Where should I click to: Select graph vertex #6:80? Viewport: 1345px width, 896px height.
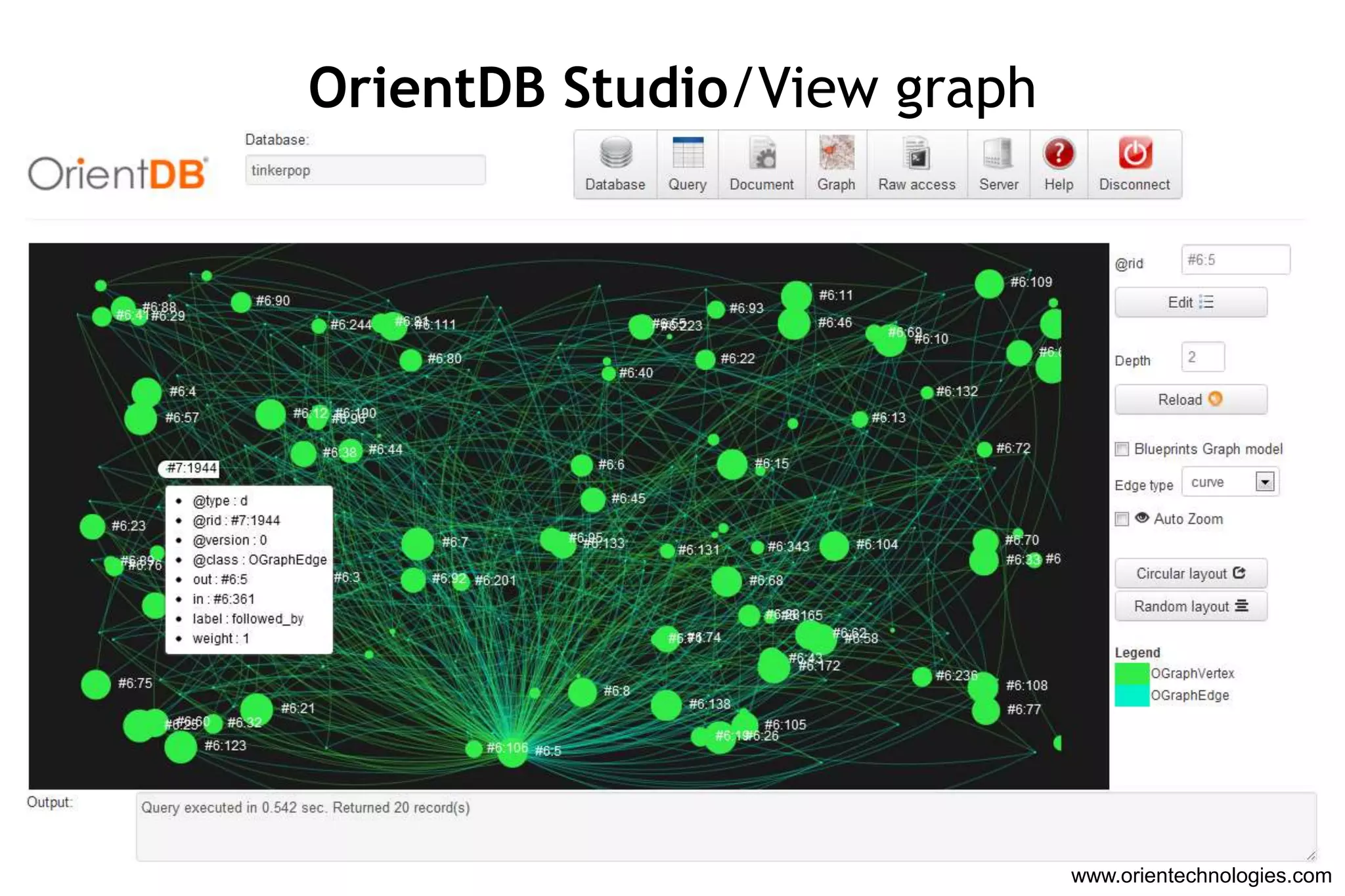(x=410, y=360)
